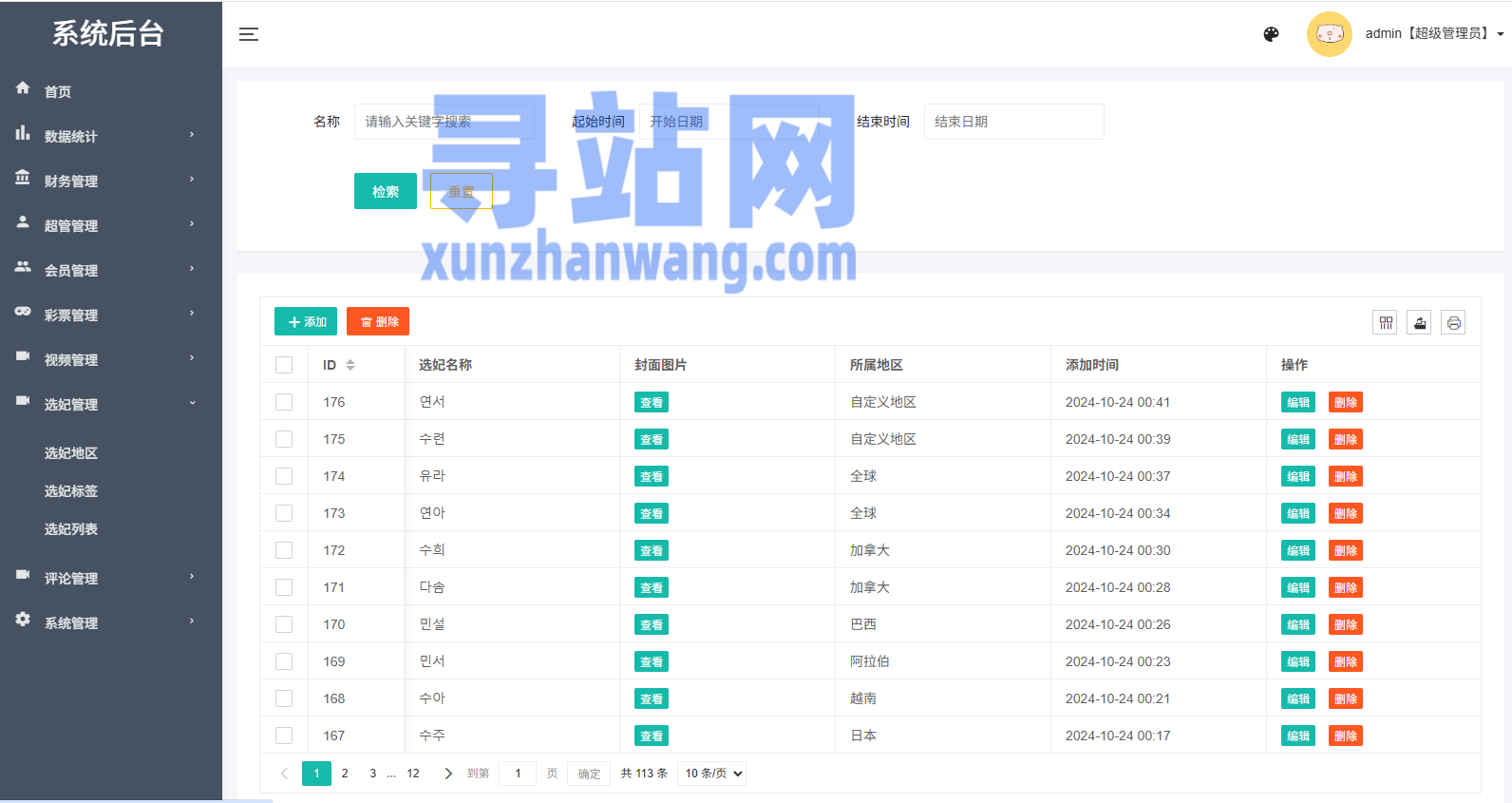This screenshot has width=1512, height=803.
Task: Toggle the sidebar collapse hamburger icon
Action: coord(249,34)
